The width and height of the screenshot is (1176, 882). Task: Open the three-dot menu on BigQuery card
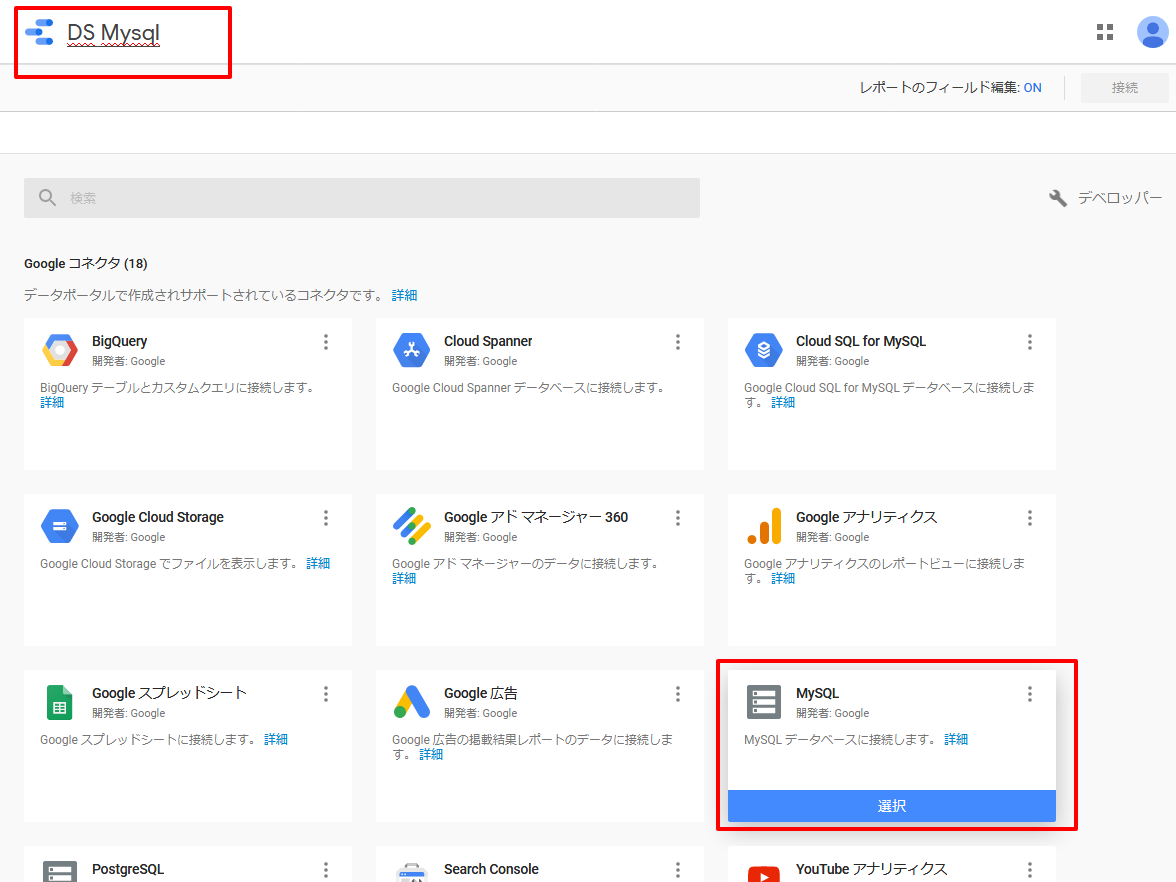tap(326, 342)
